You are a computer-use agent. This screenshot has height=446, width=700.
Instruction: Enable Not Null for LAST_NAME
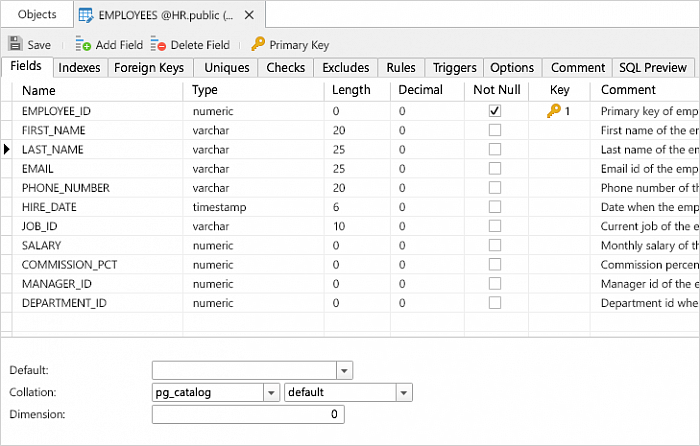tap(495, 149)
